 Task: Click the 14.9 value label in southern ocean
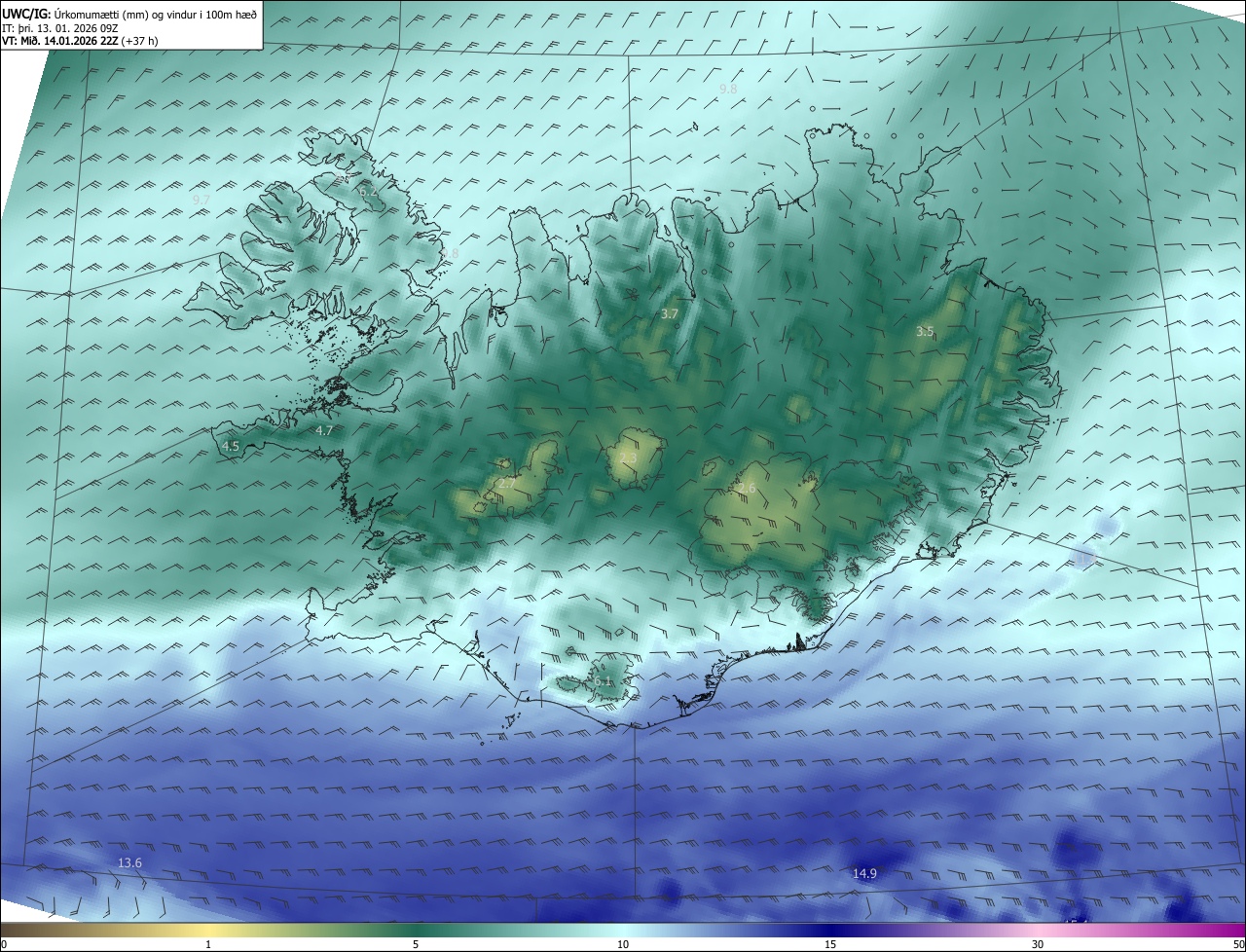(x=864, y=874)
